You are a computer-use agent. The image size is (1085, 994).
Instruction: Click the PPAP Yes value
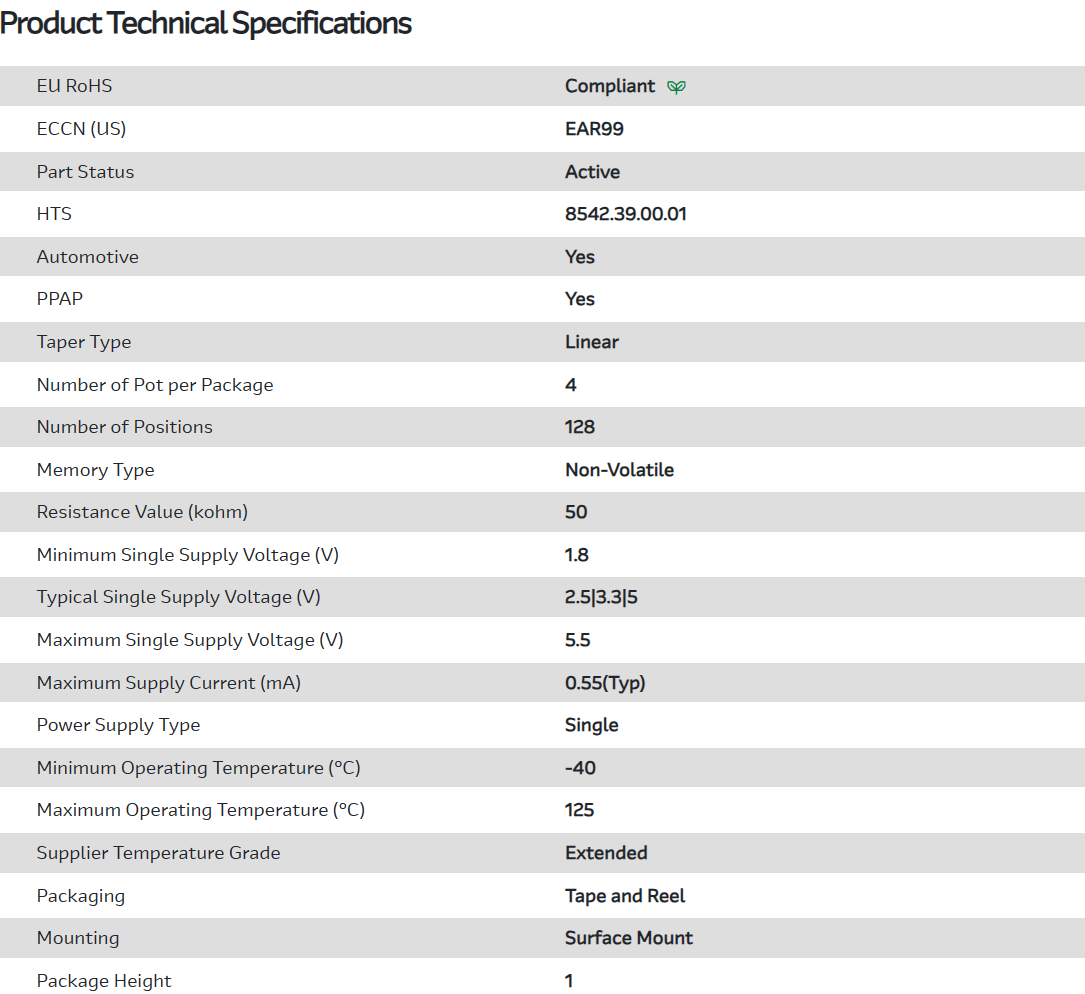pyautogui.click(x=580, y=299)
